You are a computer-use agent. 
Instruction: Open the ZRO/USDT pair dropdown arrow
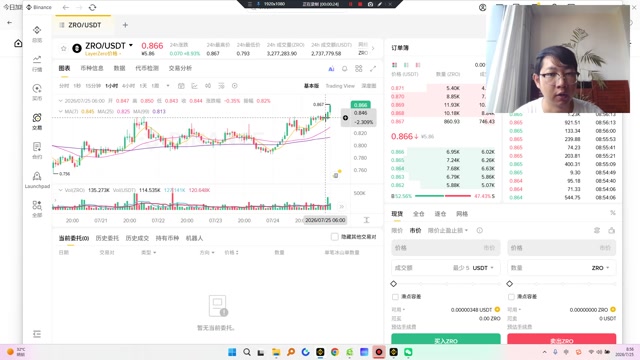click(131, 45)
